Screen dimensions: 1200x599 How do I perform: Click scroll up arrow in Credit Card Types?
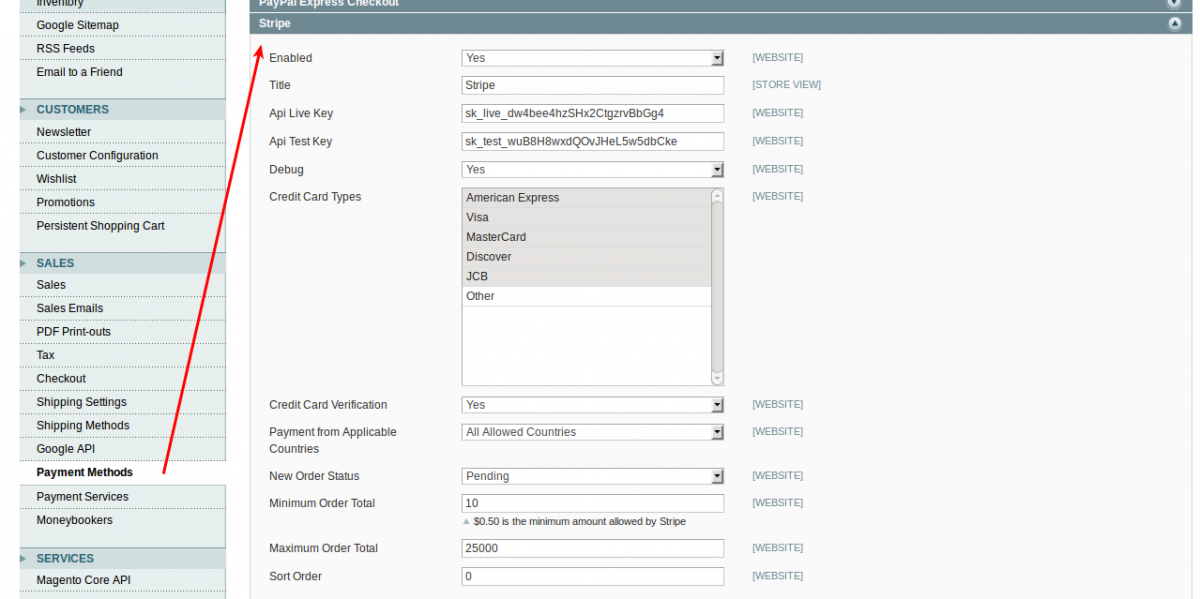717,197
